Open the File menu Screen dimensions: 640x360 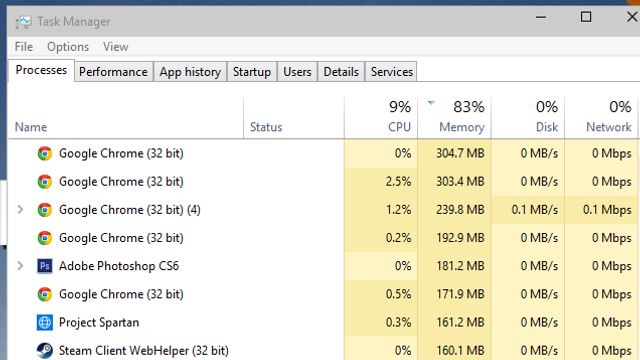[x=24, y=47]
